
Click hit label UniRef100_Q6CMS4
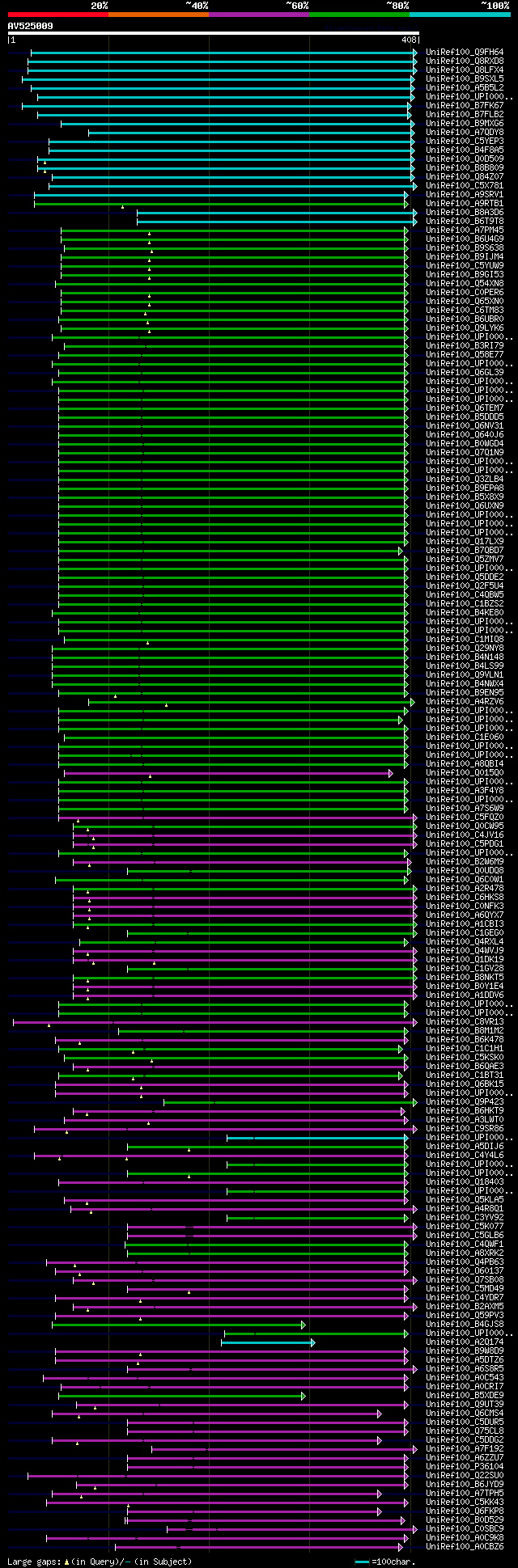pos(465,1414)
